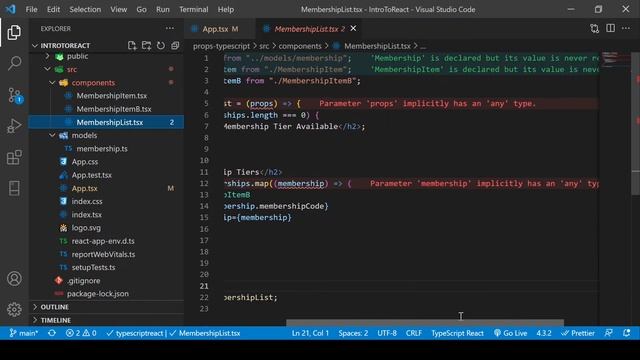Image resolution: width=640 pixels, height=360 pixels.
Task: Click the TypeScript React language mode
Action: tap(458, 333)
